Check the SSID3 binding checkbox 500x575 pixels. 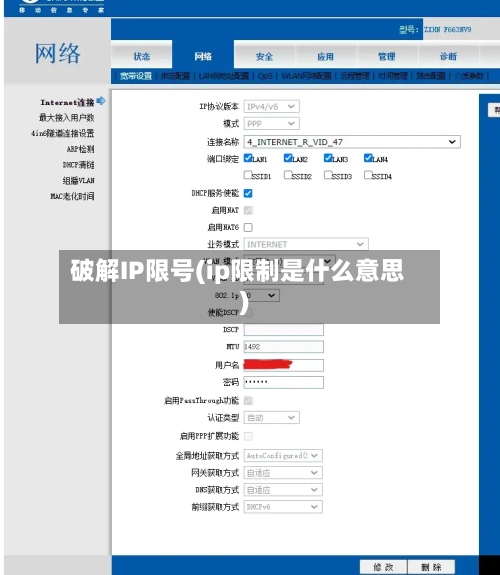[328, 175]
